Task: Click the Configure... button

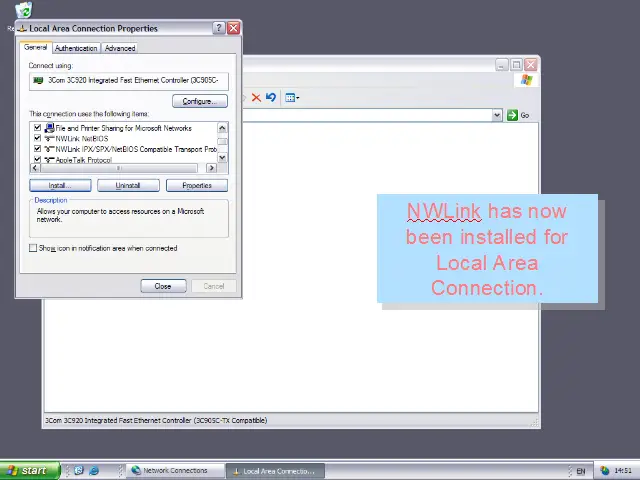Action: point(200,101)
